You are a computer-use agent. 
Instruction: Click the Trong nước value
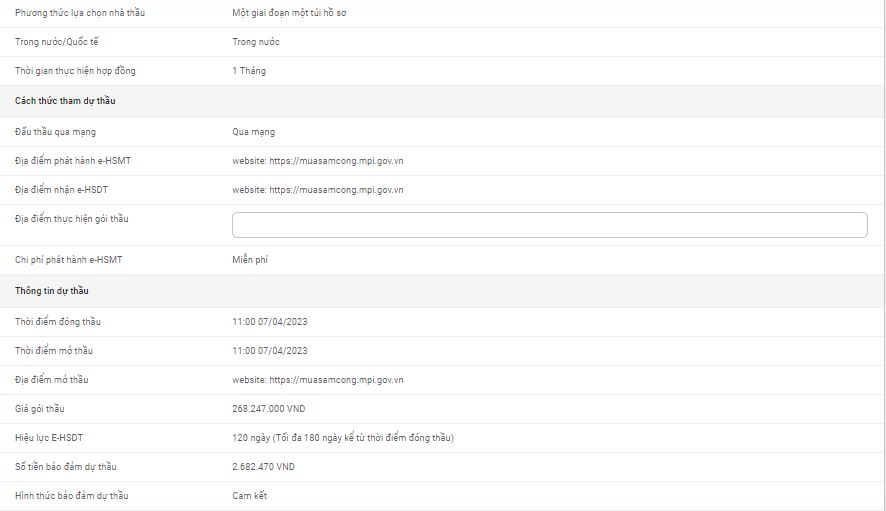click(256, 42)
